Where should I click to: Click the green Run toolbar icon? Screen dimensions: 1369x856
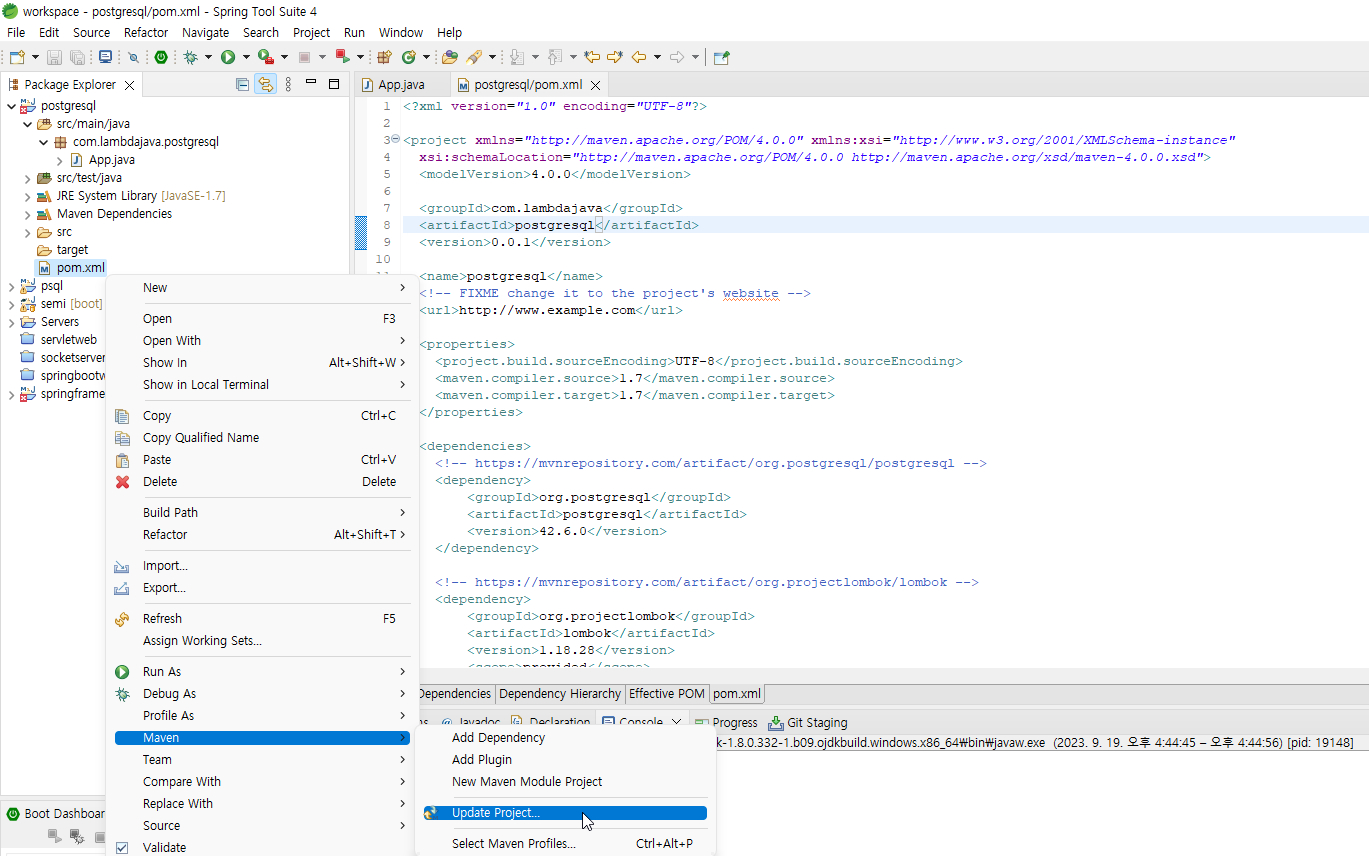tap(228, 57)
